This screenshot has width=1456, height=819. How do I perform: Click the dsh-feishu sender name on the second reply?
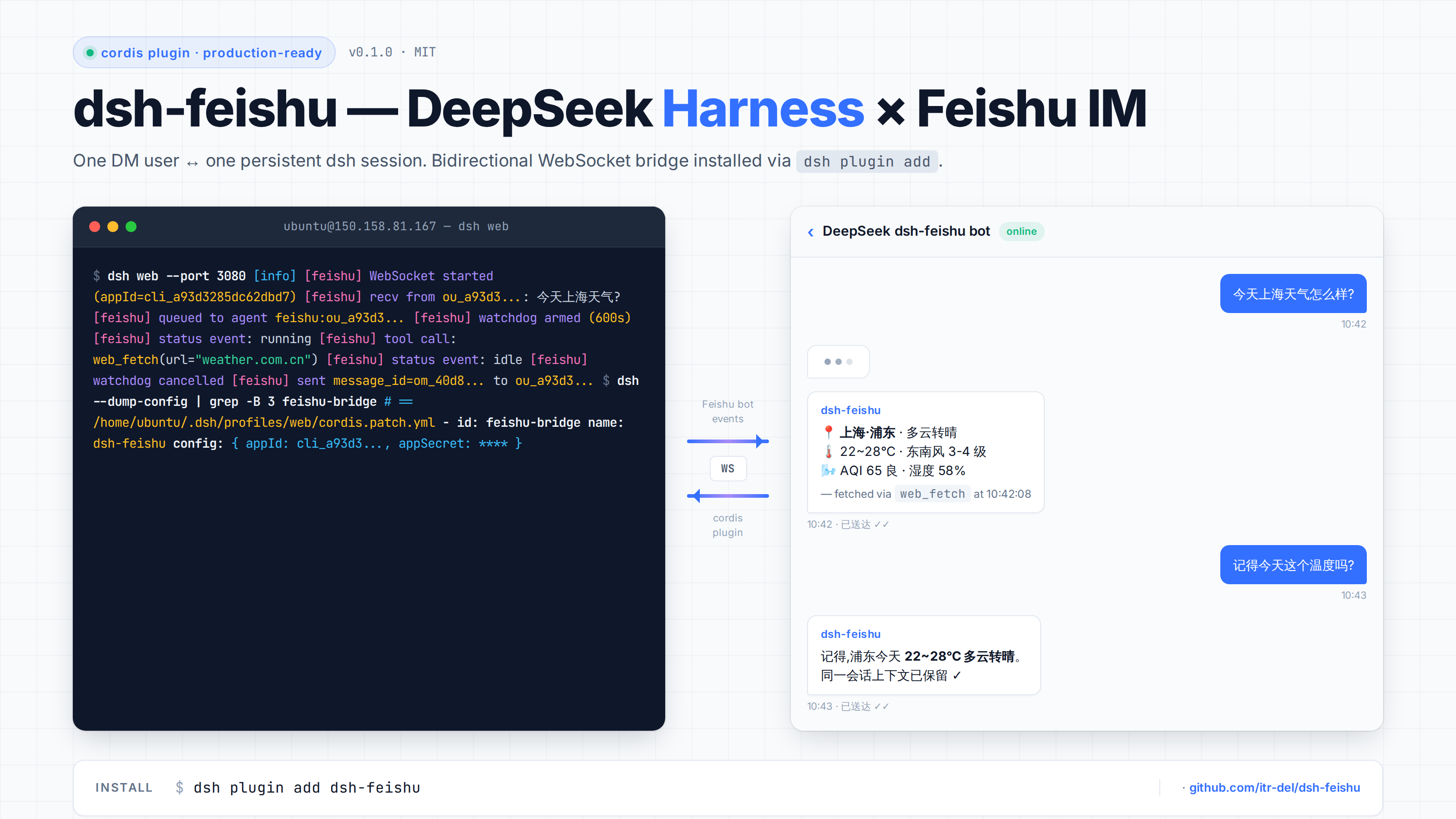tap(850, 634)
